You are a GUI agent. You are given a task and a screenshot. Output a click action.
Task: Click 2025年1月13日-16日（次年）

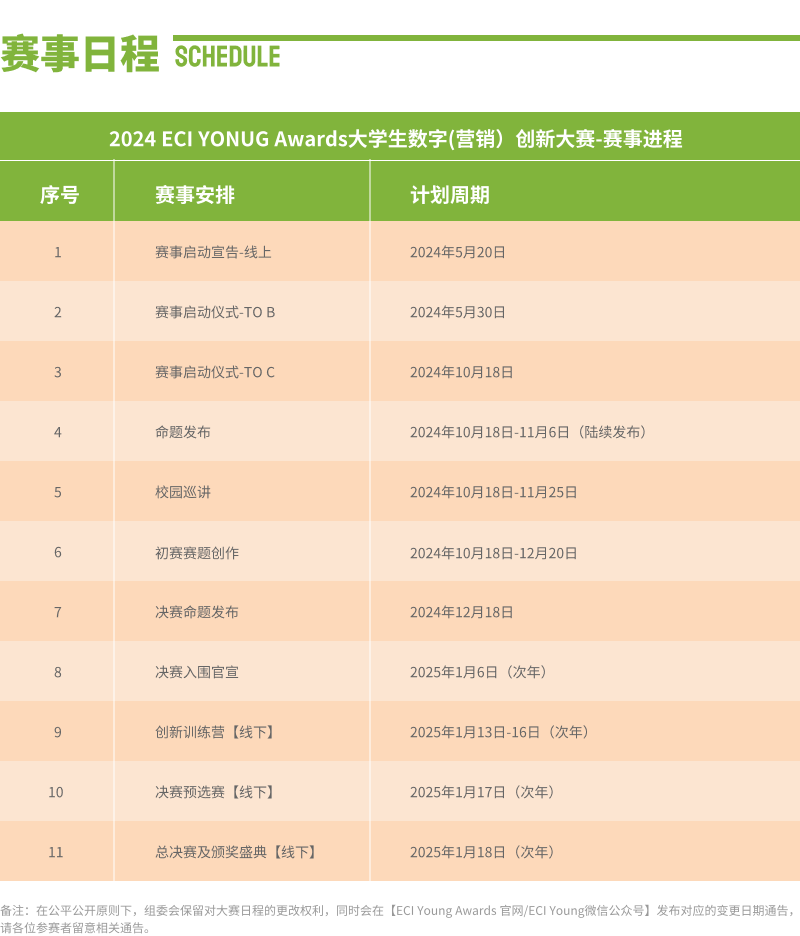(x=499, y=732)
